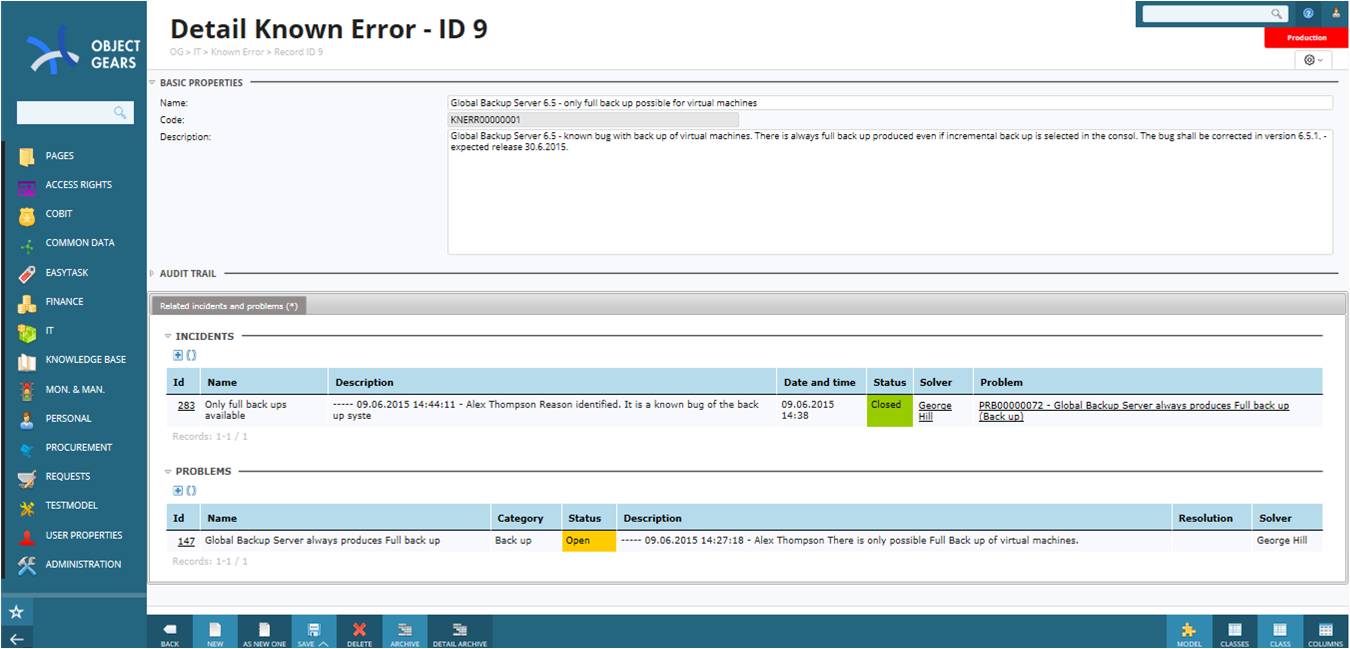The height and width of the screenshot is (649, 1350).
Task: Go to Known Error in the breadcrumb
Action: click(x=237, y=52)
